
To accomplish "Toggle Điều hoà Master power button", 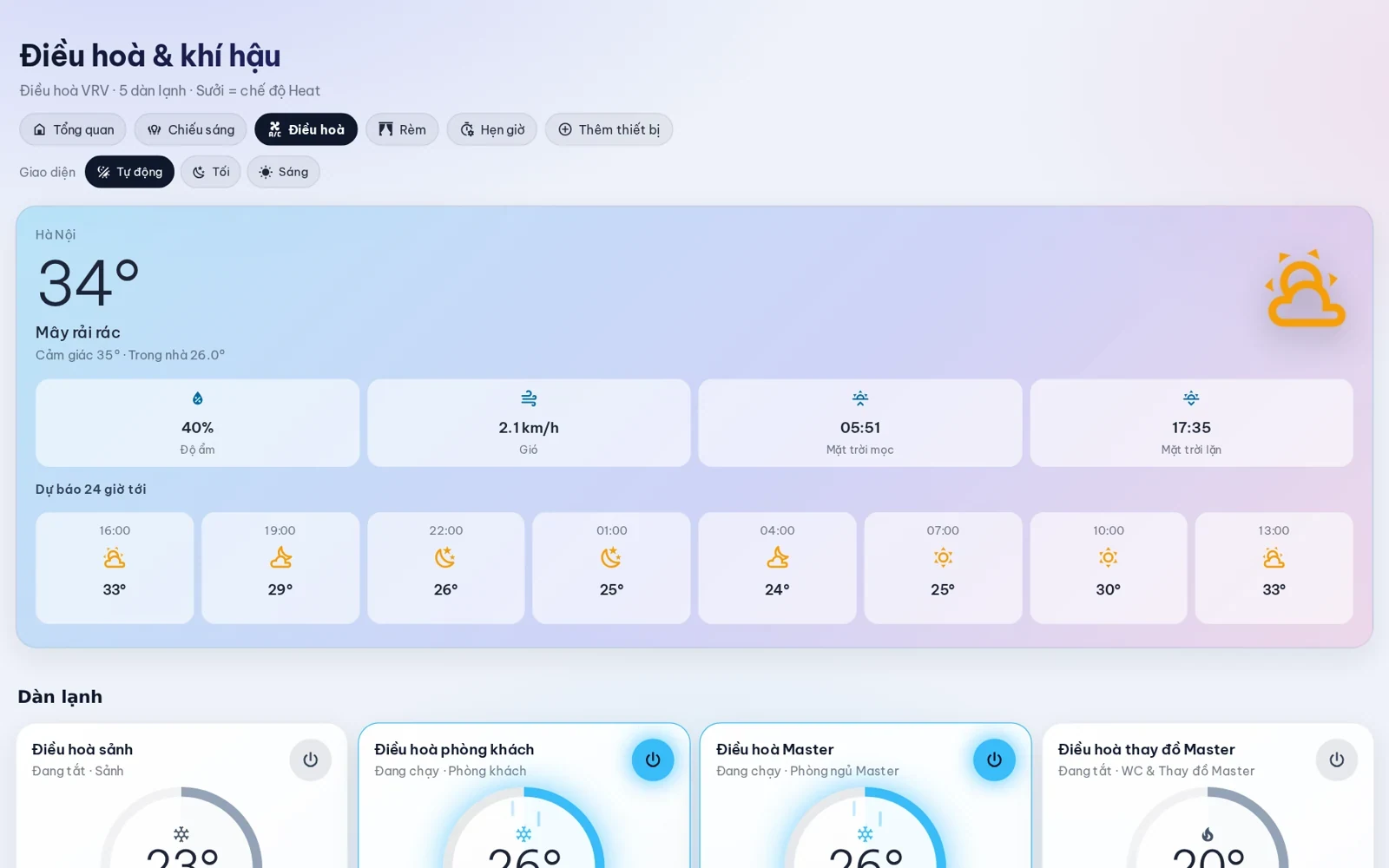I will point(994,759).
